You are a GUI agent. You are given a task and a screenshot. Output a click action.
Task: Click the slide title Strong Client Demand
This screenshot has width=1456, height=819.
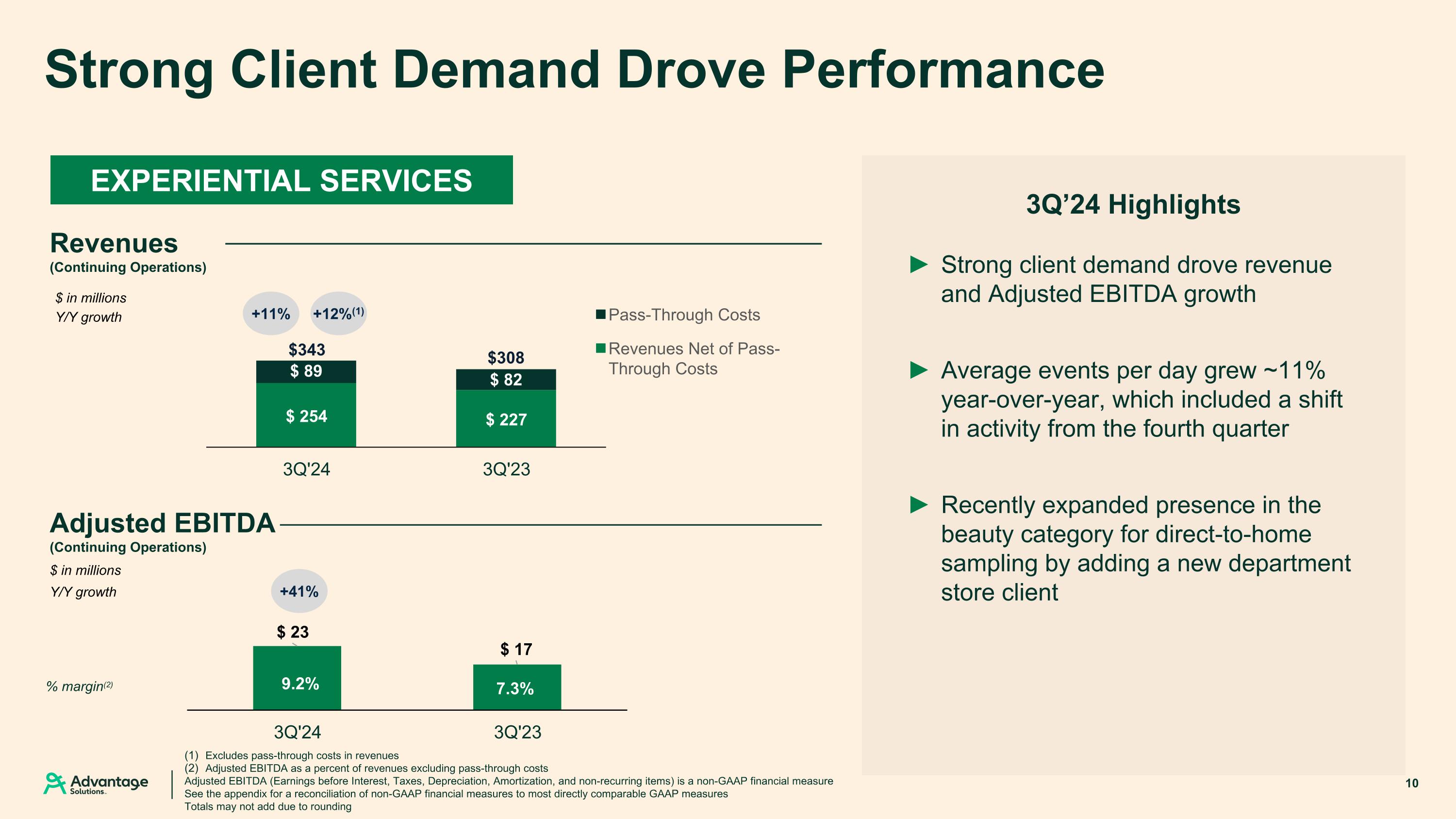click(x=574, y=69)
